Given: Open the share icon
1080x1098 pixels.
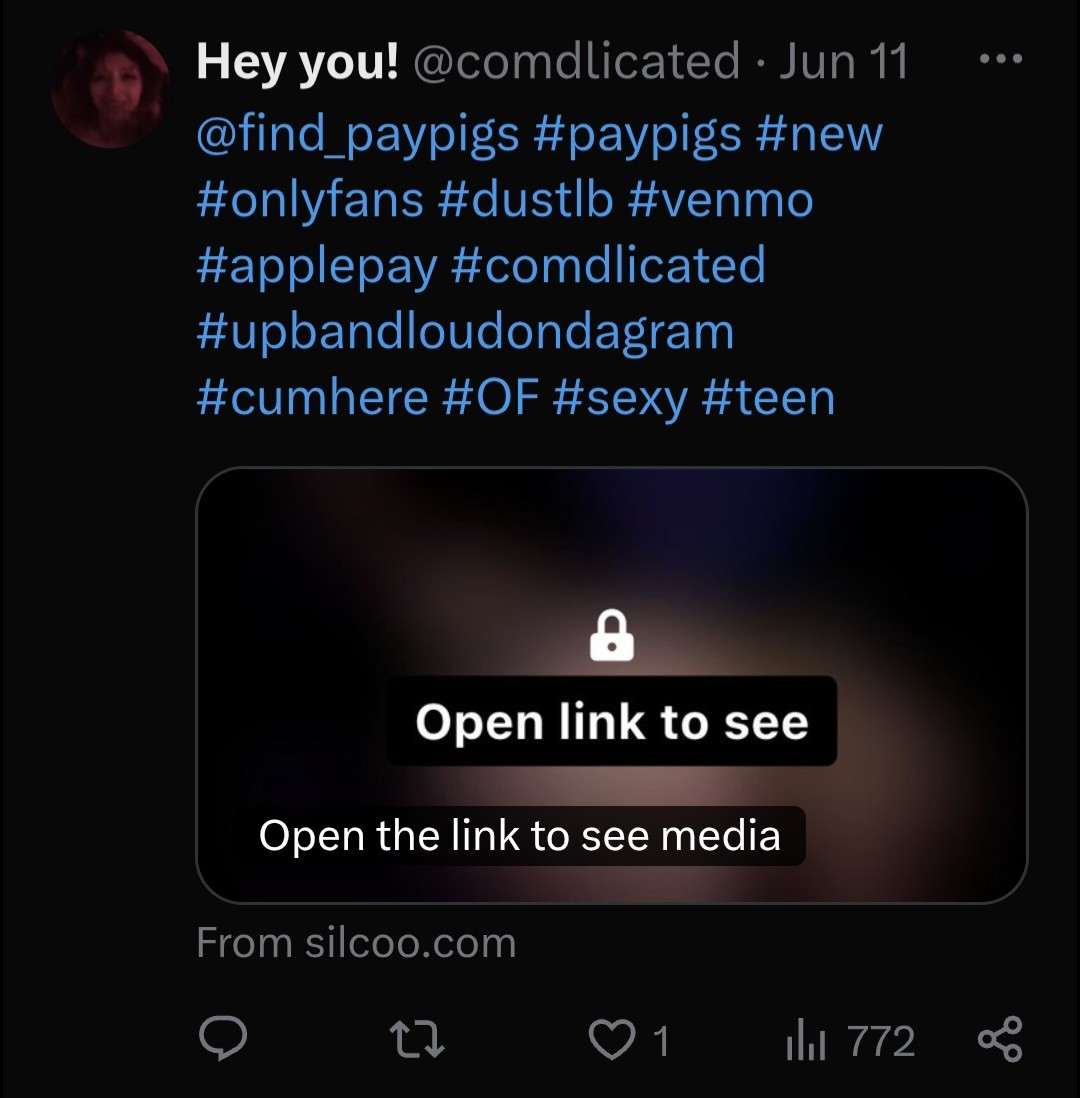Looking at the screenshot, I should point(1000,1039).
